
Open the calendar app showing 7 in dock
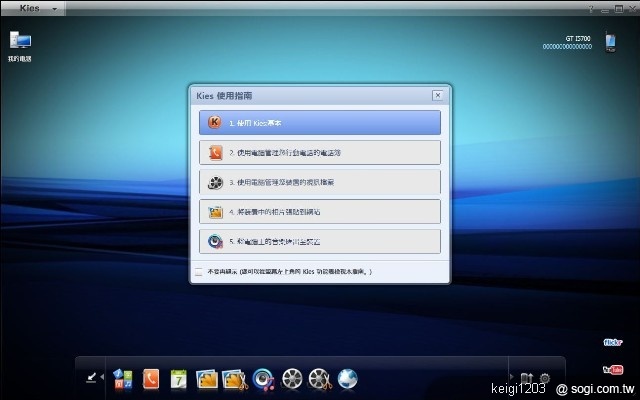click(179, 378)
